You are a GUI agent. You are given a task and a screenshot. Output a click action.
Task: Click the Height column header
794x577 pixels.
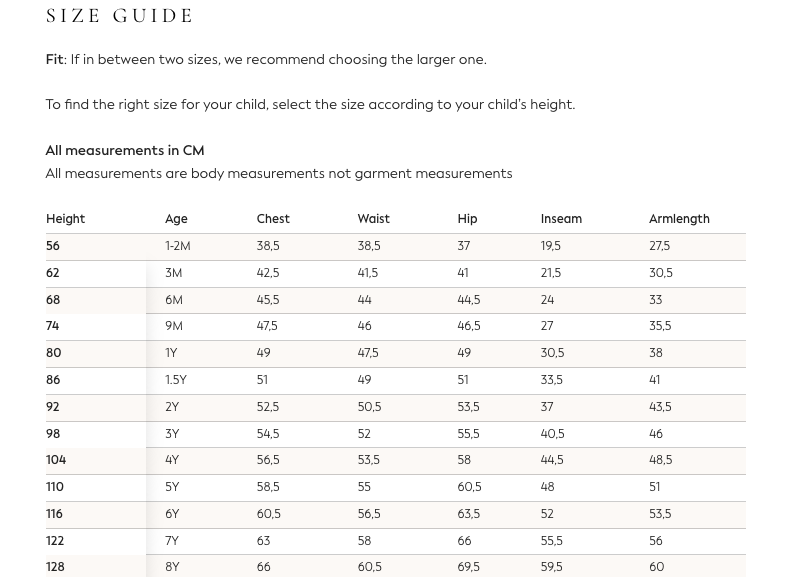pyautogui.click(x=65, y=219)
